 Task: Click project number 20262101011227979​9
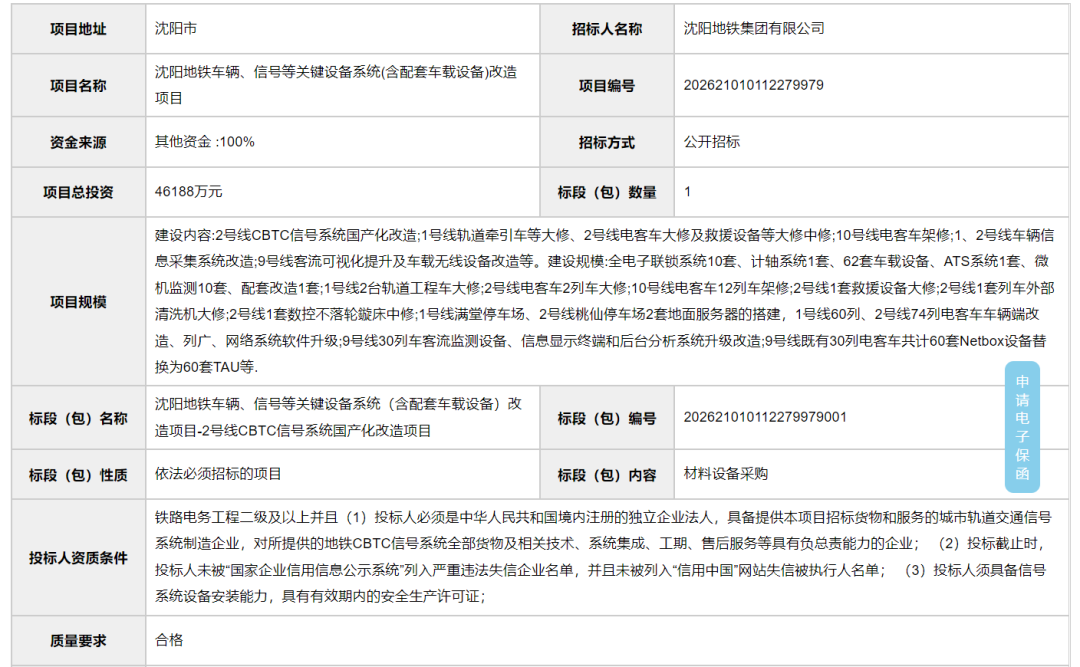coord(753,85)
